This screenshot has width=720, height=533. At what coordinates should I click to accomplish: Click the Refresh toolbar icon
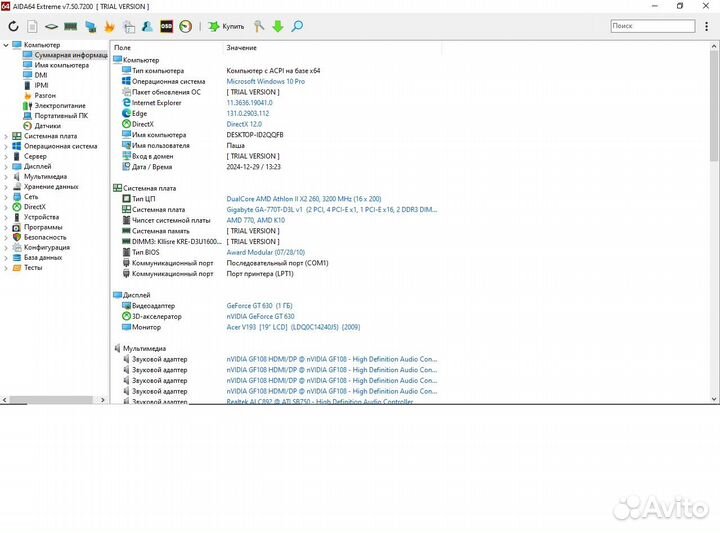13,26
